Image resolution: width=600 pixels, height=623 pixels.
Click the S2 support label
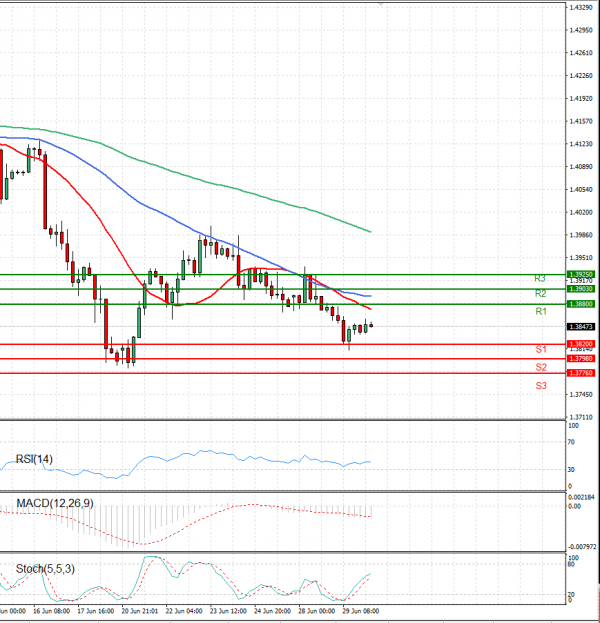click(x=541, y=367)
